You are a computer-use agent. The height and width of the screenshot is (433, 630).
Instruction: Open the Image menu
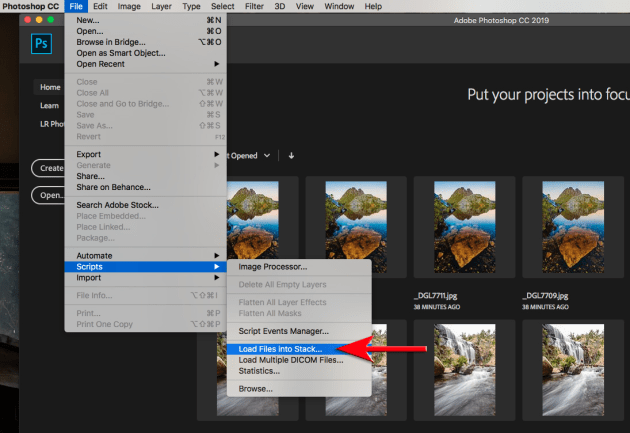129,6
